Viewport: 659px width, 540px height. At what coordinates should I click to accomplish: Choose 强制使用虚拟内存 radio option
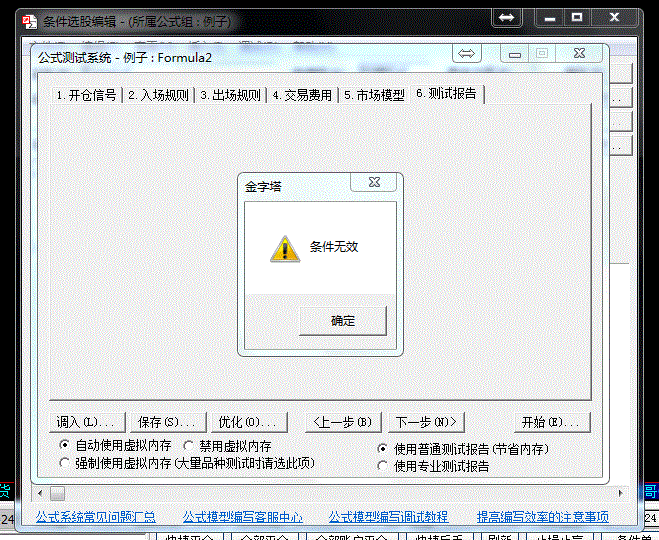coord(65,463)
